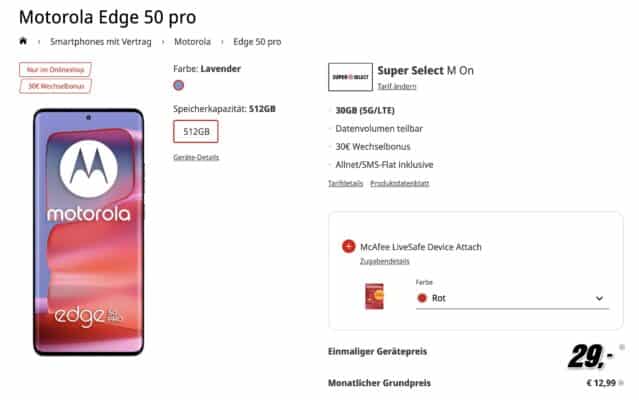Click the Super Select tariff logo
The image size is (639, 400).
pyautogui.click(x=350, y=77)
